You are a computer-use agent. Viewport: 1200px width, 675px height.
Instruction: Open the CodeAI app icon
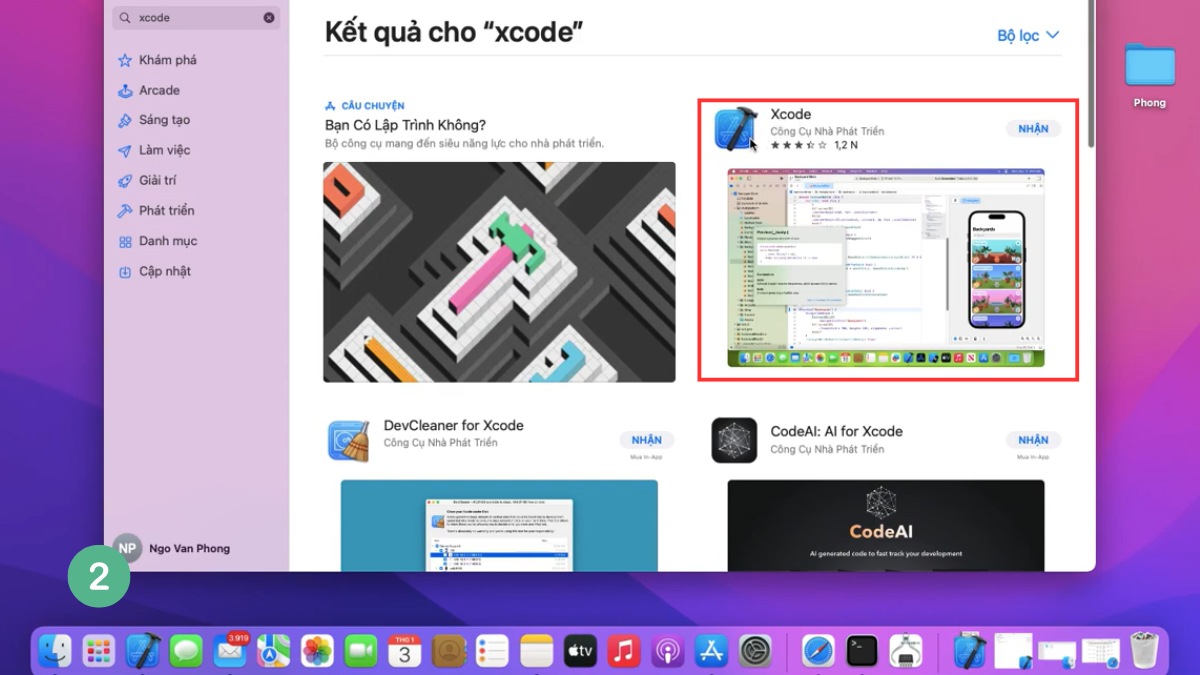(734, 440)
